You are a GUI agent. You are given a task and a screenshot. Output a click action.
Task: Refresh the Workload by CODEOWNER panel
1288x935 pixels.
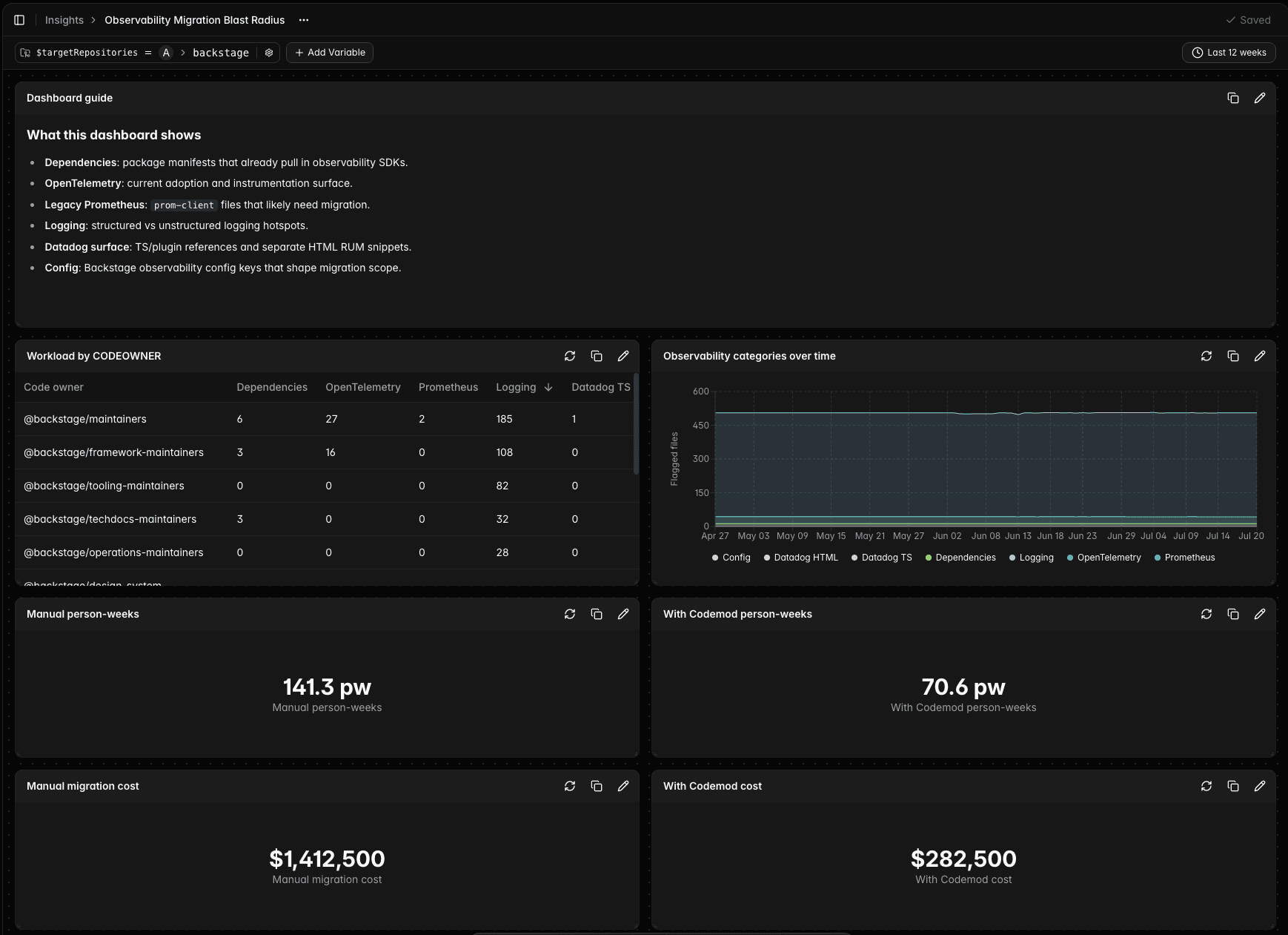570,356
